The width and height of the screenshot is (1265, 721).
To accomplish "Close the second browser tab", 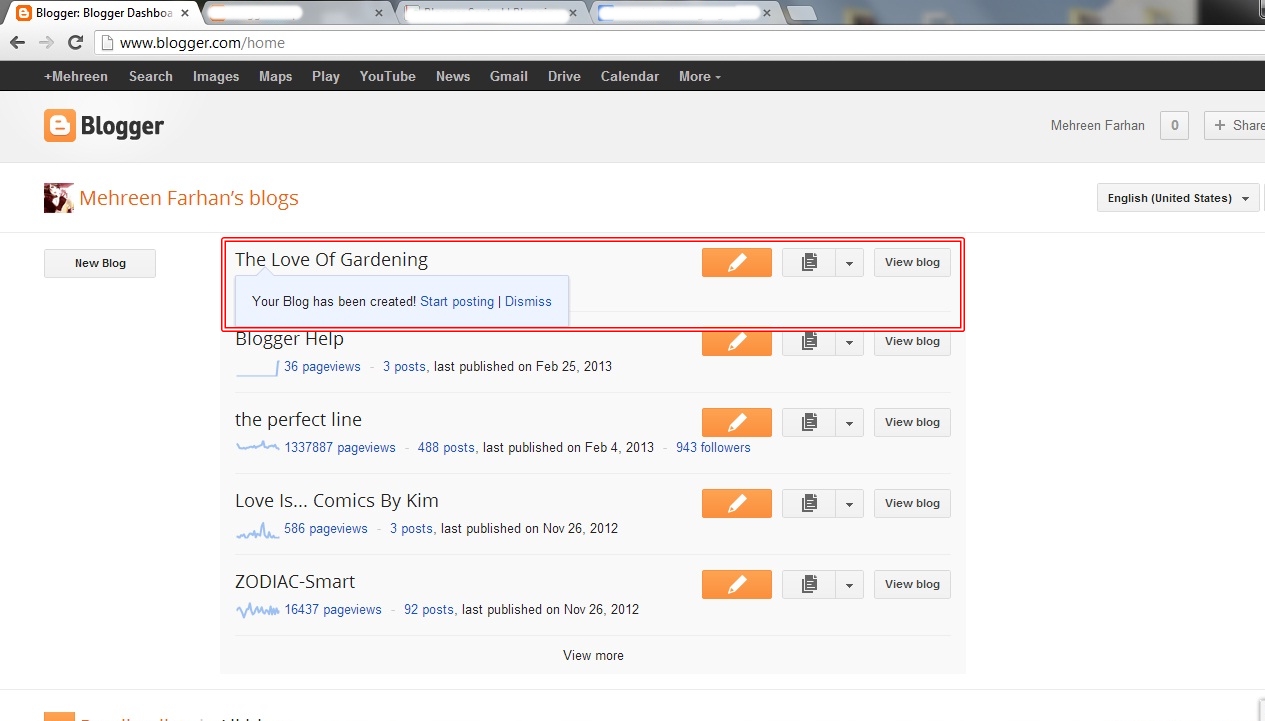I will [378, 14].
